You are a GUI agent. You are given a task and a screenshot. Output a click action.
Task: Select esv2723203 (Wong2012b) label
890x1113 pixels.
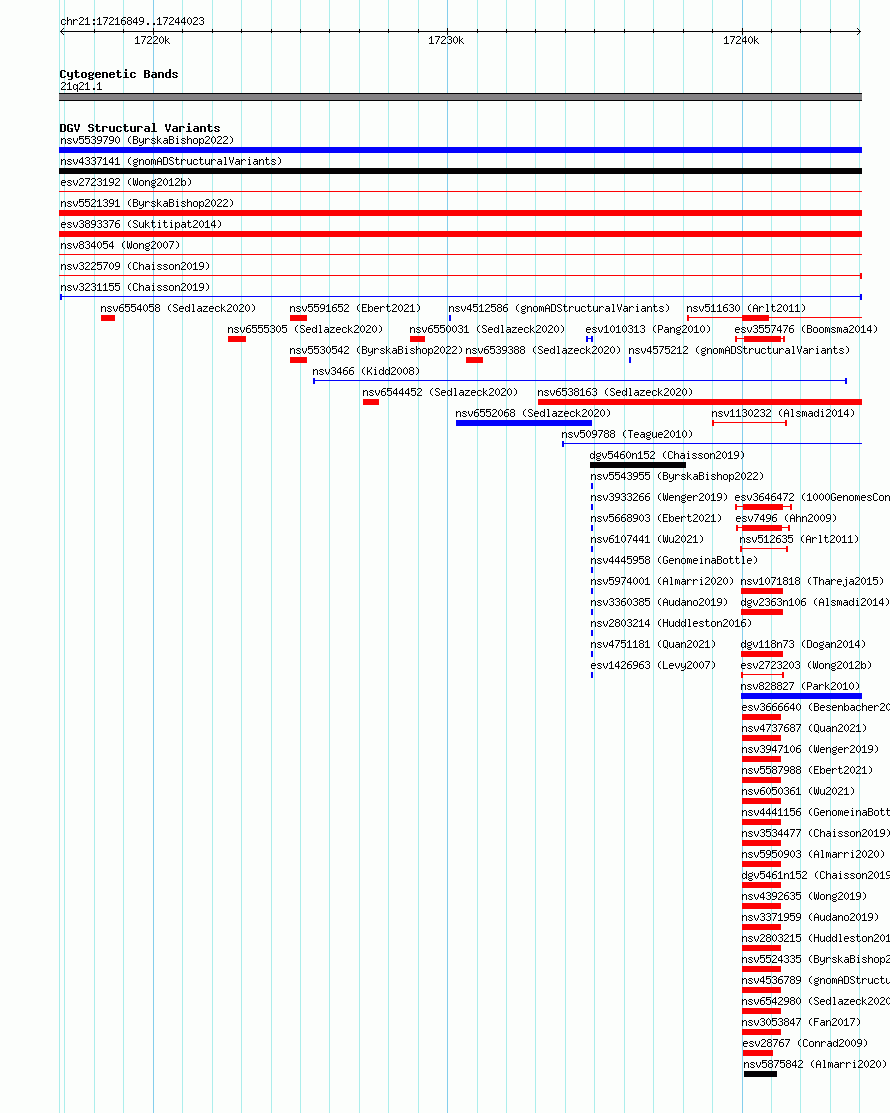[x=806, y=666]
